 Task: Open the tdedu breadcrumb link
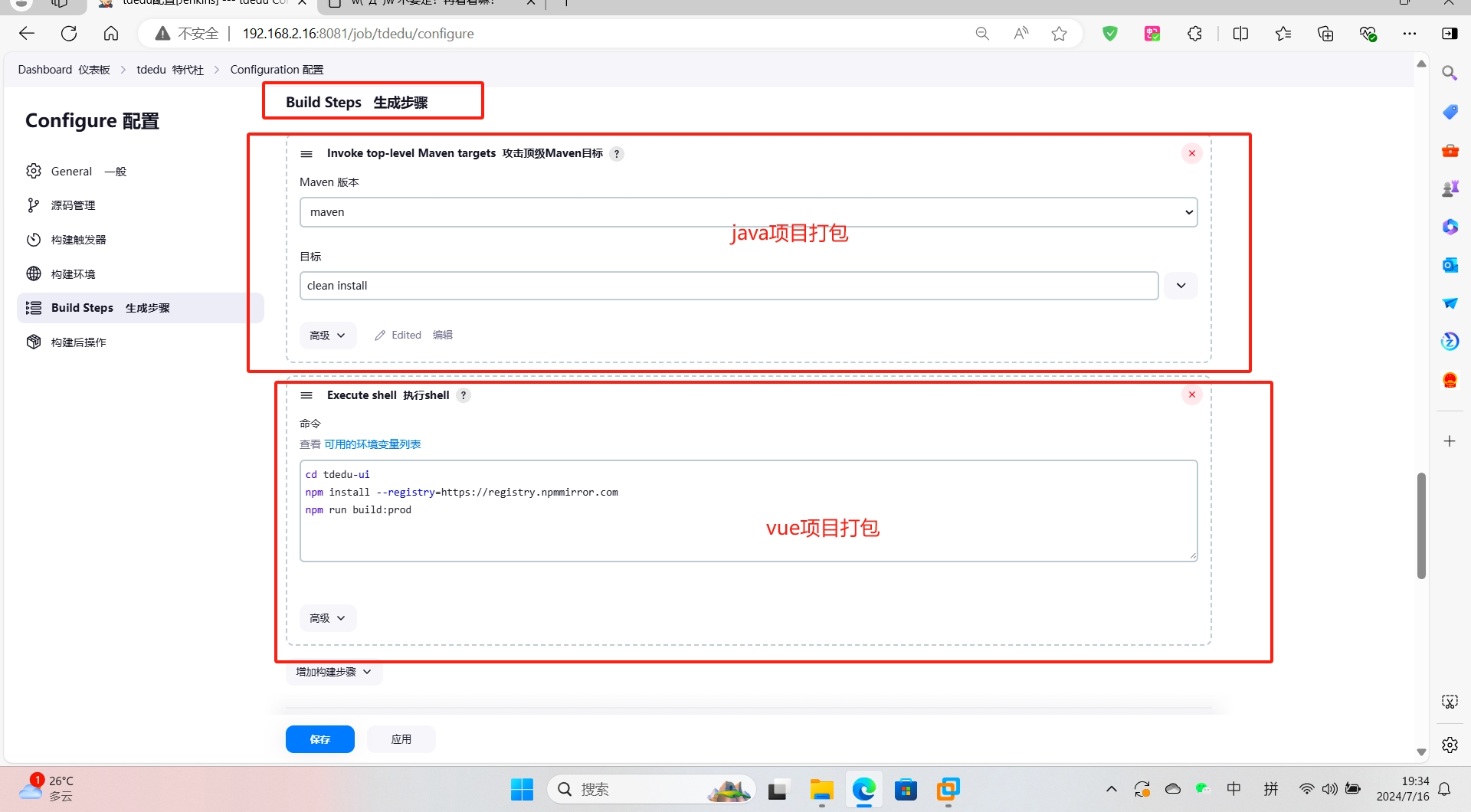pyautogui.click(x=170, y=70)
